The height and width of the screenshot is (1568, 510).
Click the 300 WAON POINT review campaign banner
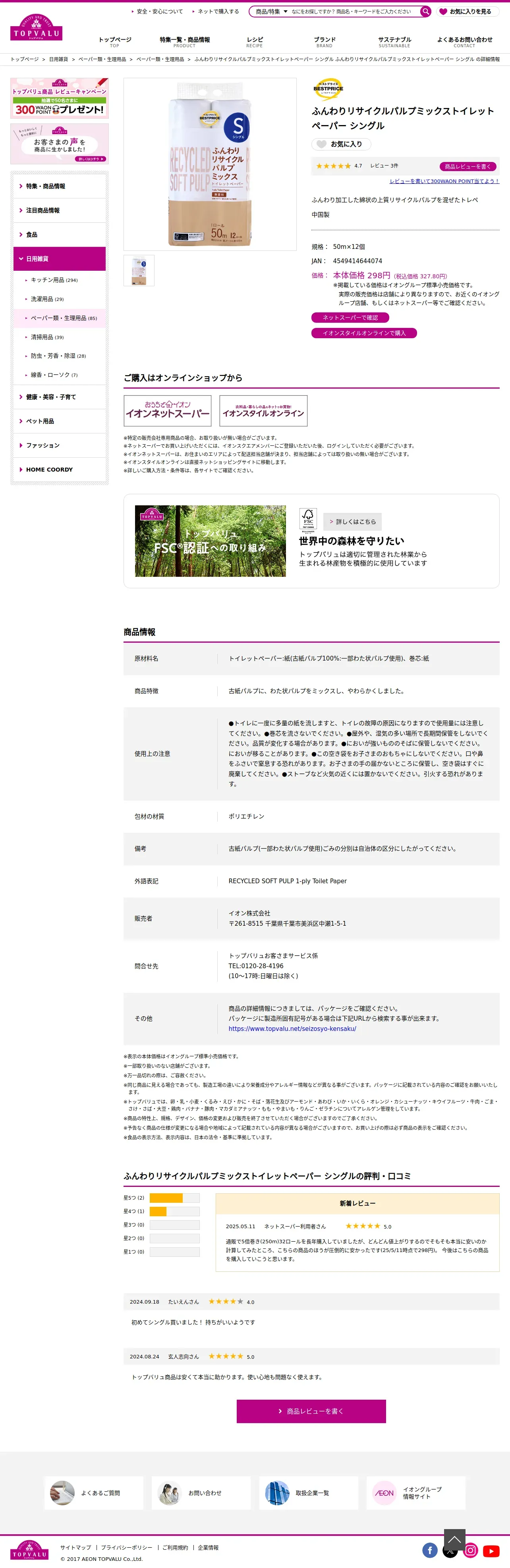[x=60, y=98]
